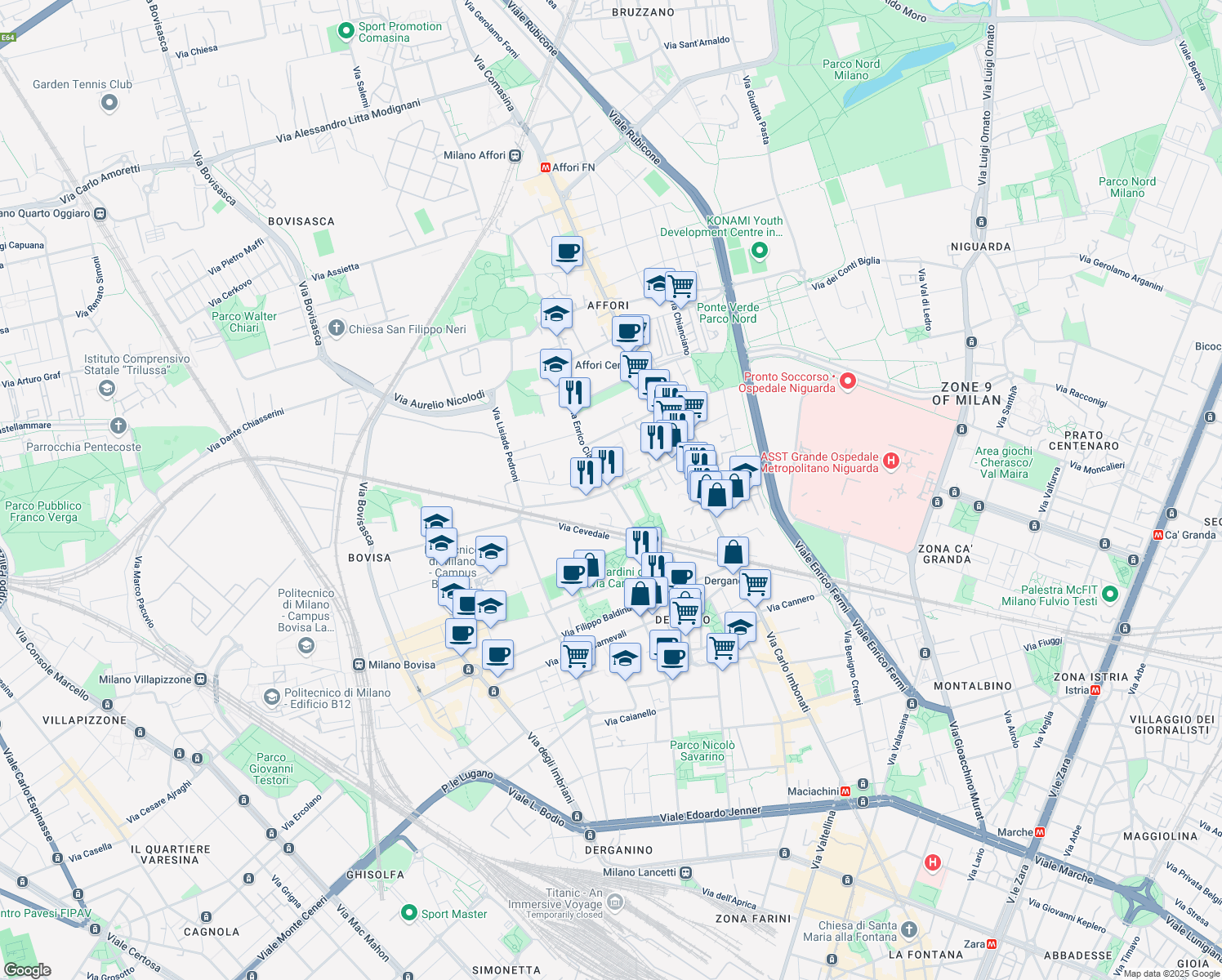1222x980 pixels.
Task: Select the Sport Promotion Comasina pin
Action: point(346,32)
